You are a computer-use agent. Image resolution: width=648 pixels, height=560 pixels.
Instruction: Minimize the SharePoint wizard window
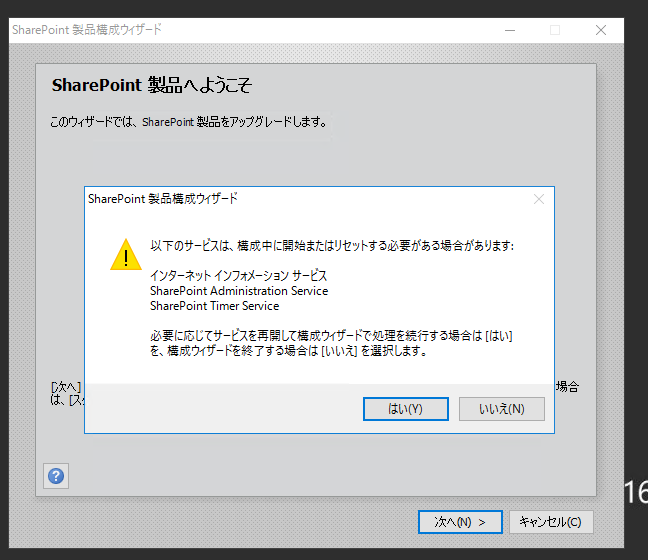click(x=510, y=30)
